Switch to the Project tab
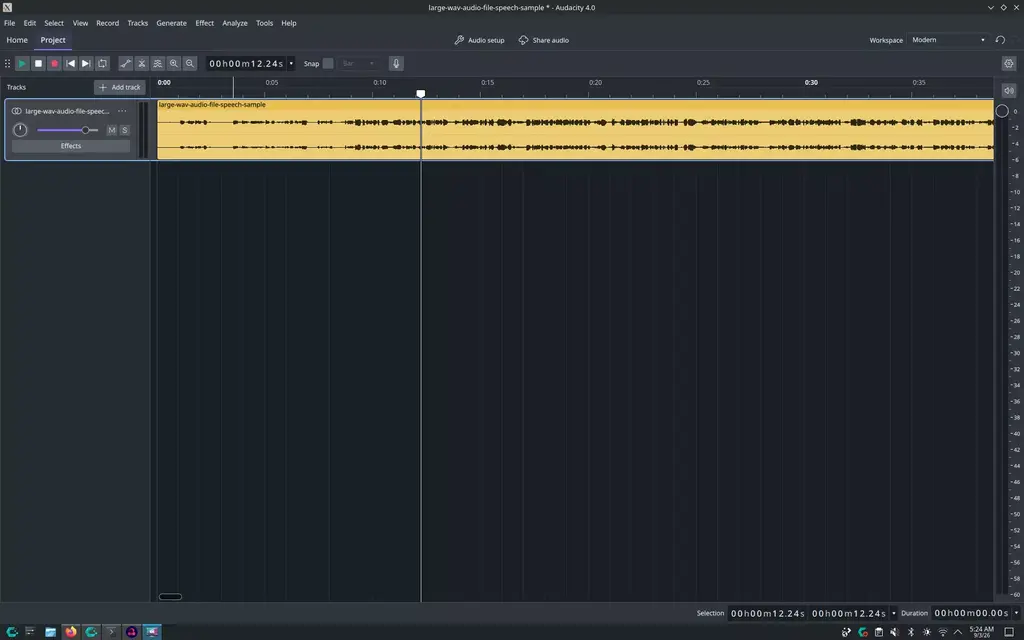Viewport: 1024px width, 640px height. [53, 40]
